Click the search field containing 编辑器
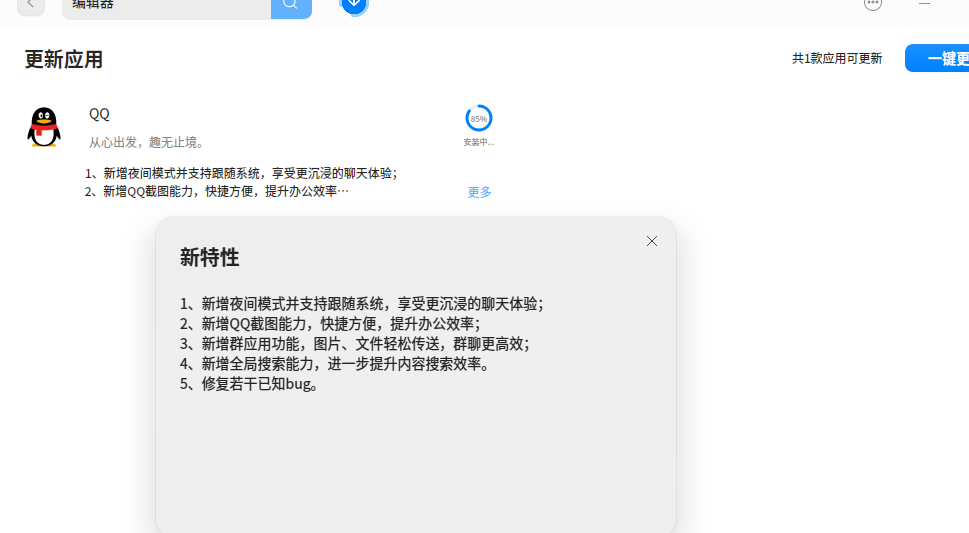 point(166,7)
